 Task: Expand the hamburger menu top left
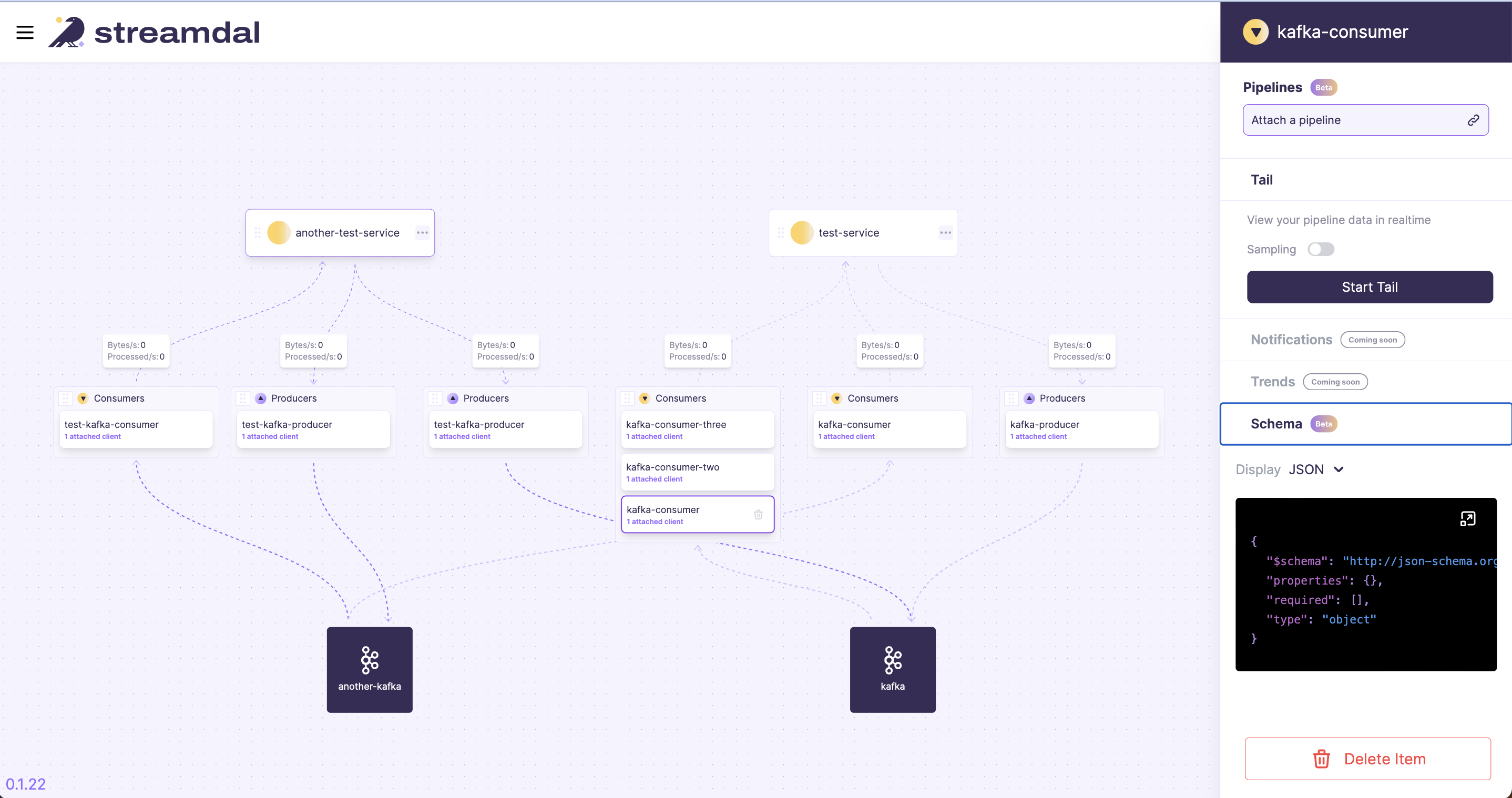point(24,31)
